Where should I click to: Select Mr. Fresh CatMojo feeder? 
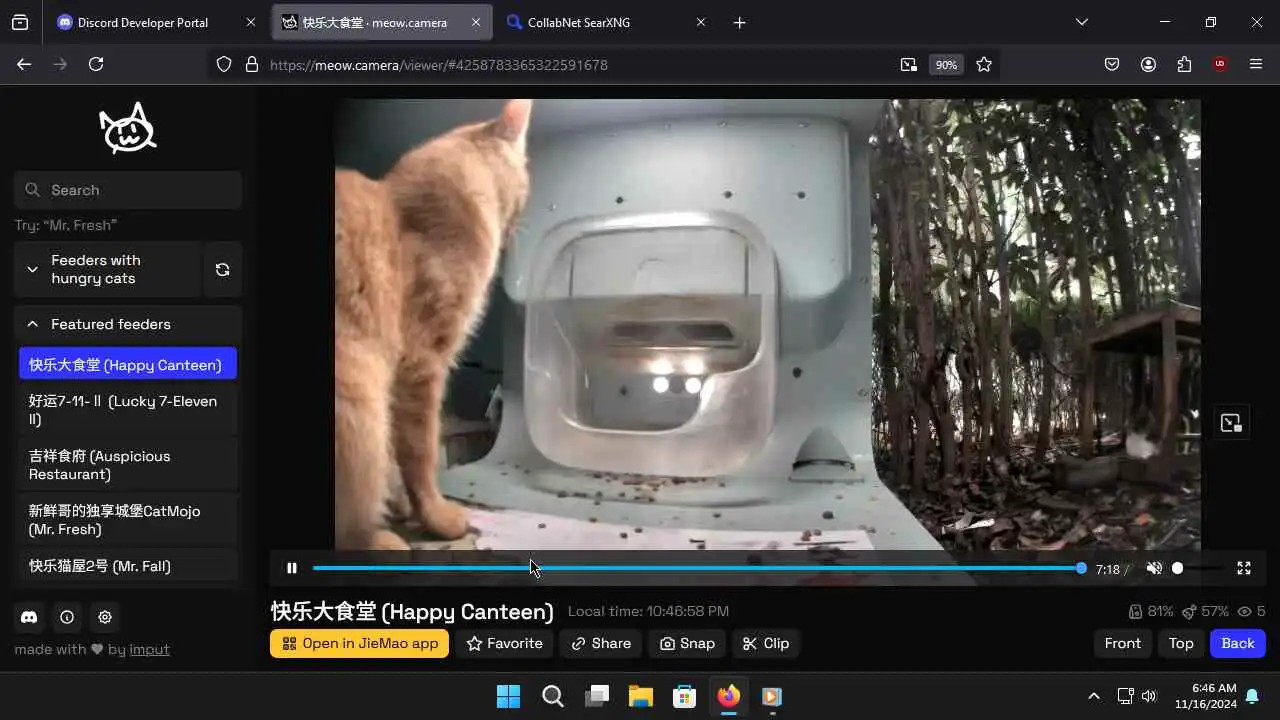pyautogui.click(x=128, y=520)
